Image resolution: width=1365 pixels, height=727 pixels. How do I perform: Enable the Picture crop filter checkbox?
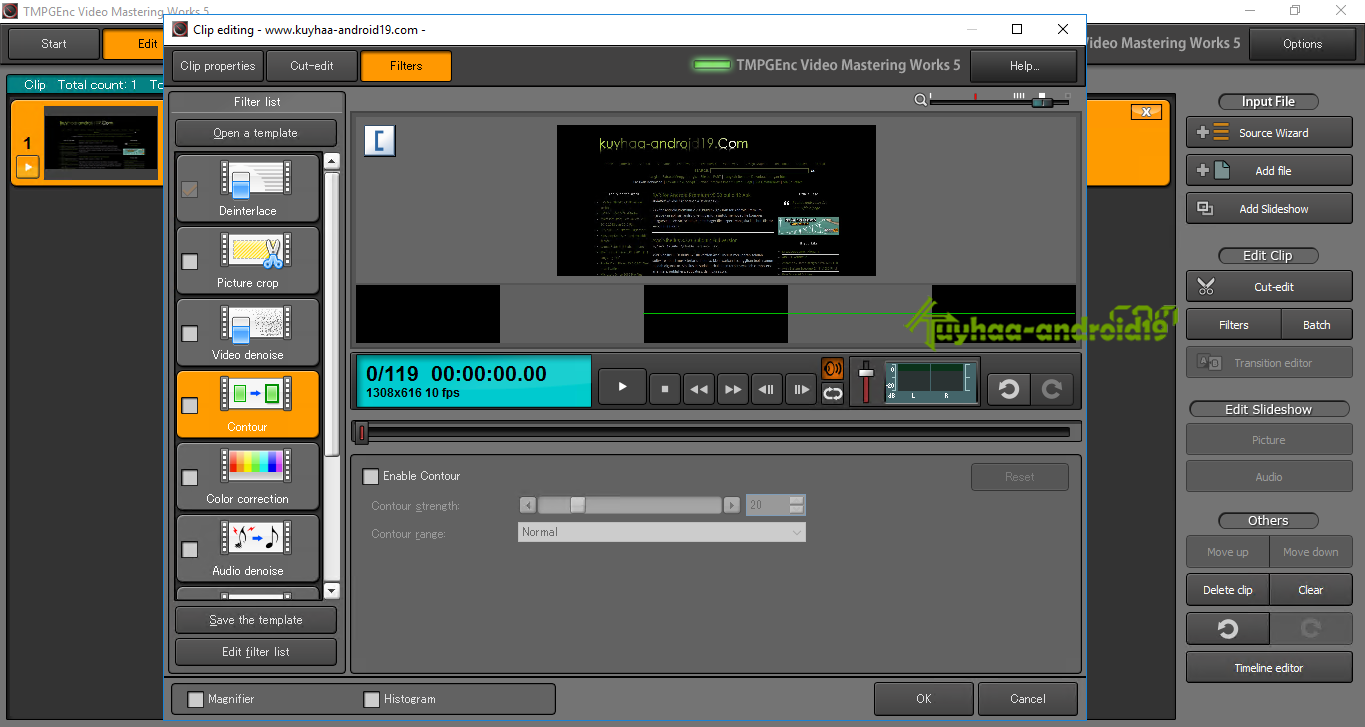190,261
